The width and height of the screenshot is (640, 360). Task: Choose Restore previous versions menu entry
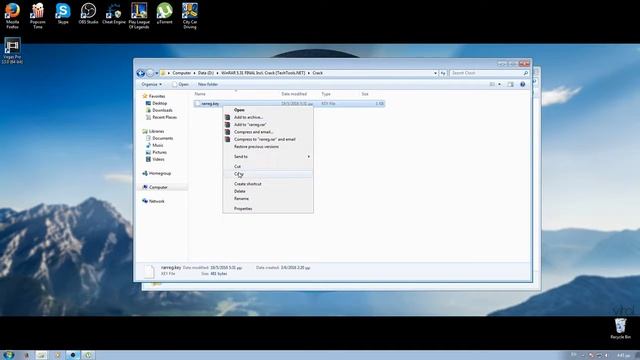click(x=268, y=147)
